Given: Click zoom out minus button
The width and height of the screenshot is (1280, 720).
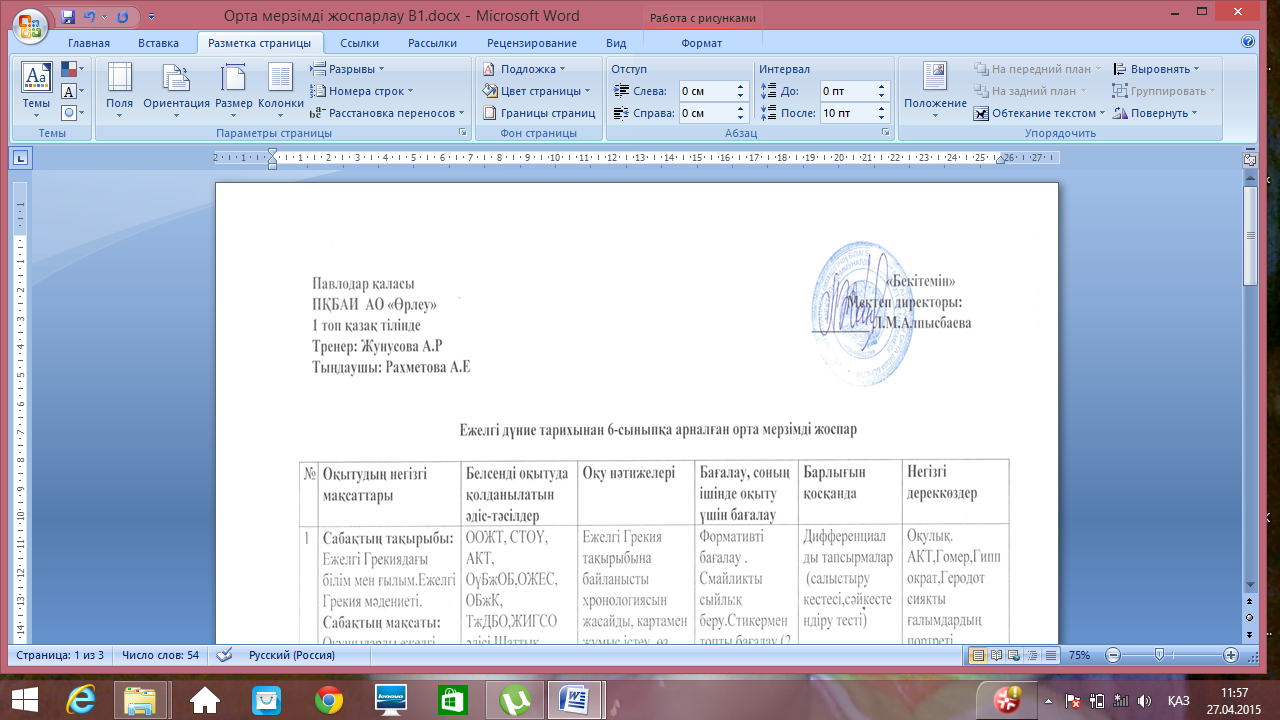Looking at the screenshot, I should (1112, 655).
